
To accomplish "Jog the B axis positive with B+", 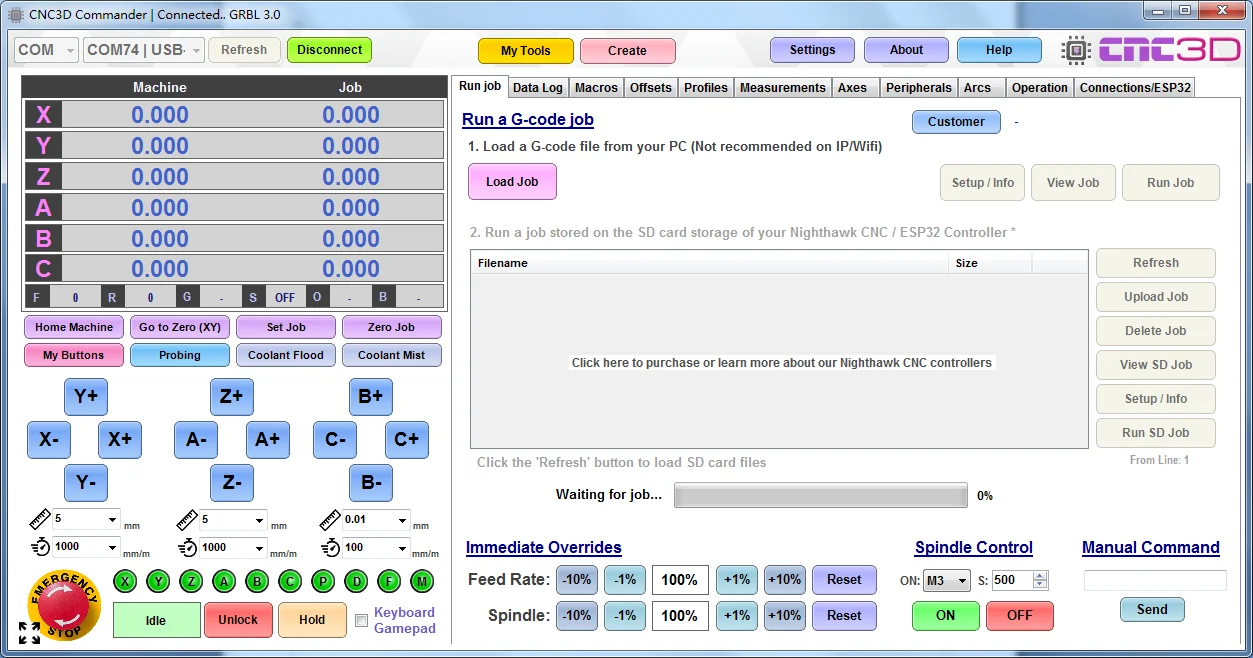I will coord(371,397).
